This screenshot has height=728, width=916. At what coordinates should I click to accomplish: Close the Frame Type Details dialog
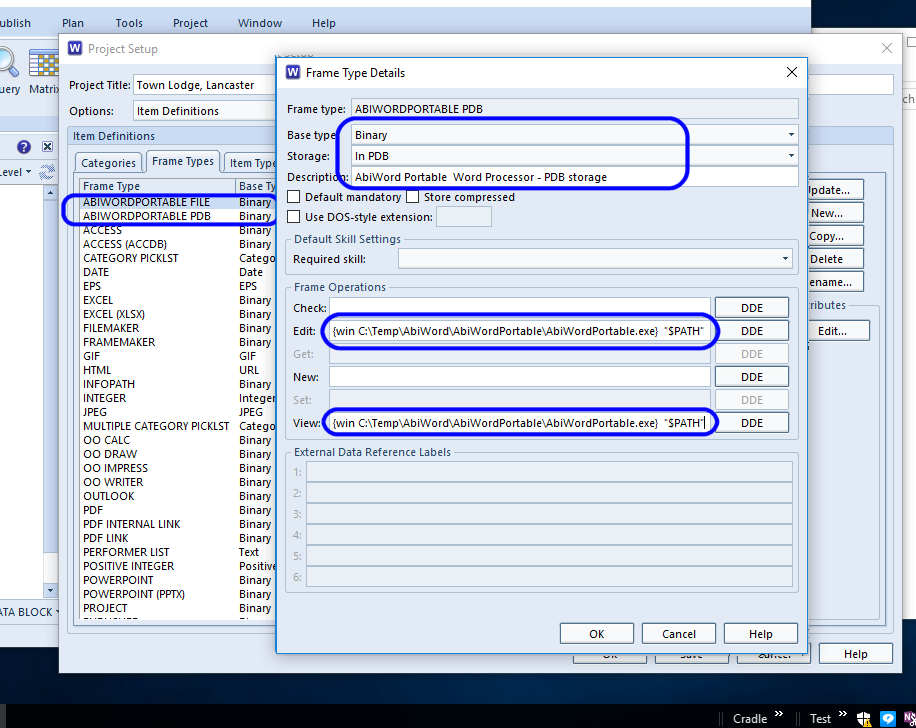point(792,72)
